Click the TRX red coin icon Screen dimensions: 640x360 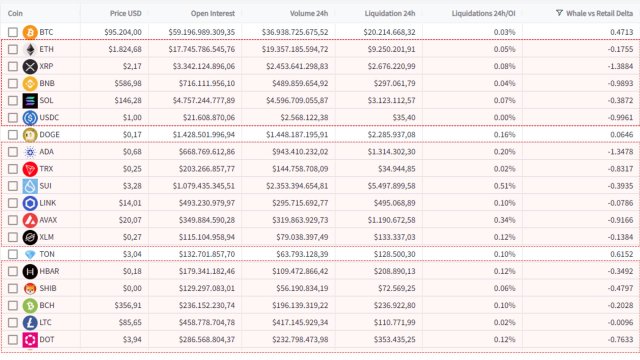[30, 169]
